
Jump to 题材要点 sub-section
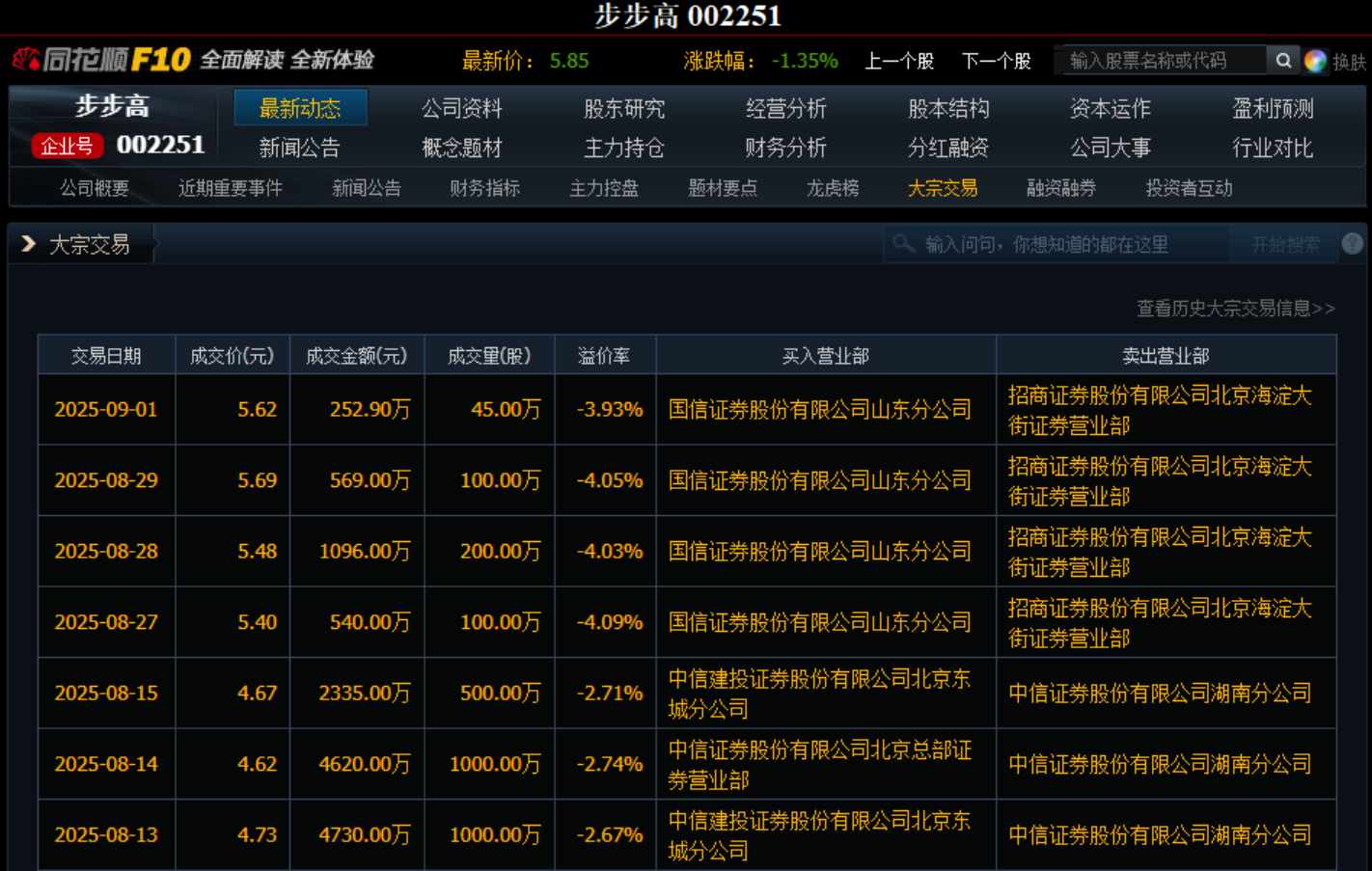point(723,188)
